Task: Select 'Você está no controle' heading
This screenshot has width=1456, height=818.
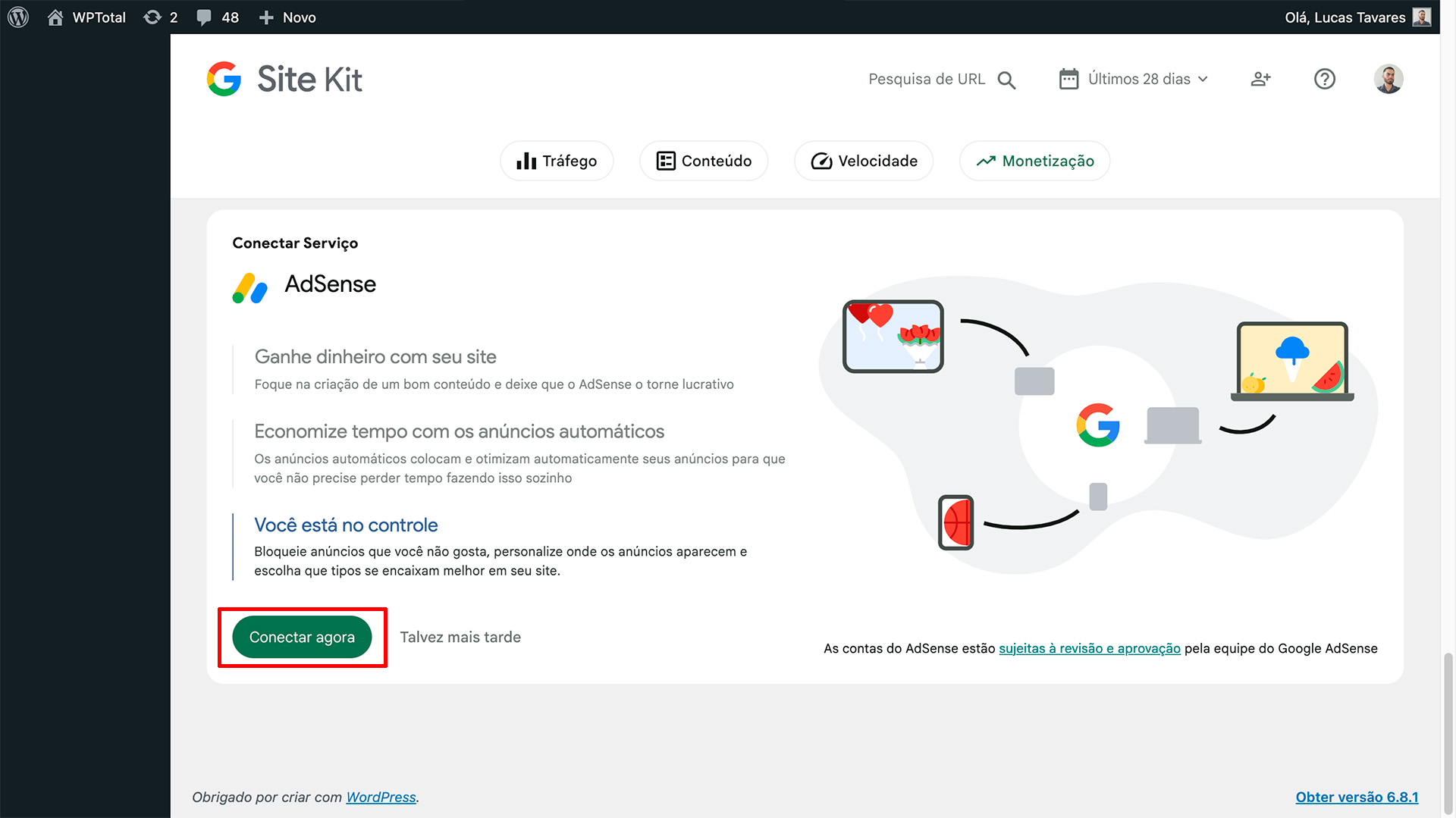Action: 346,525
